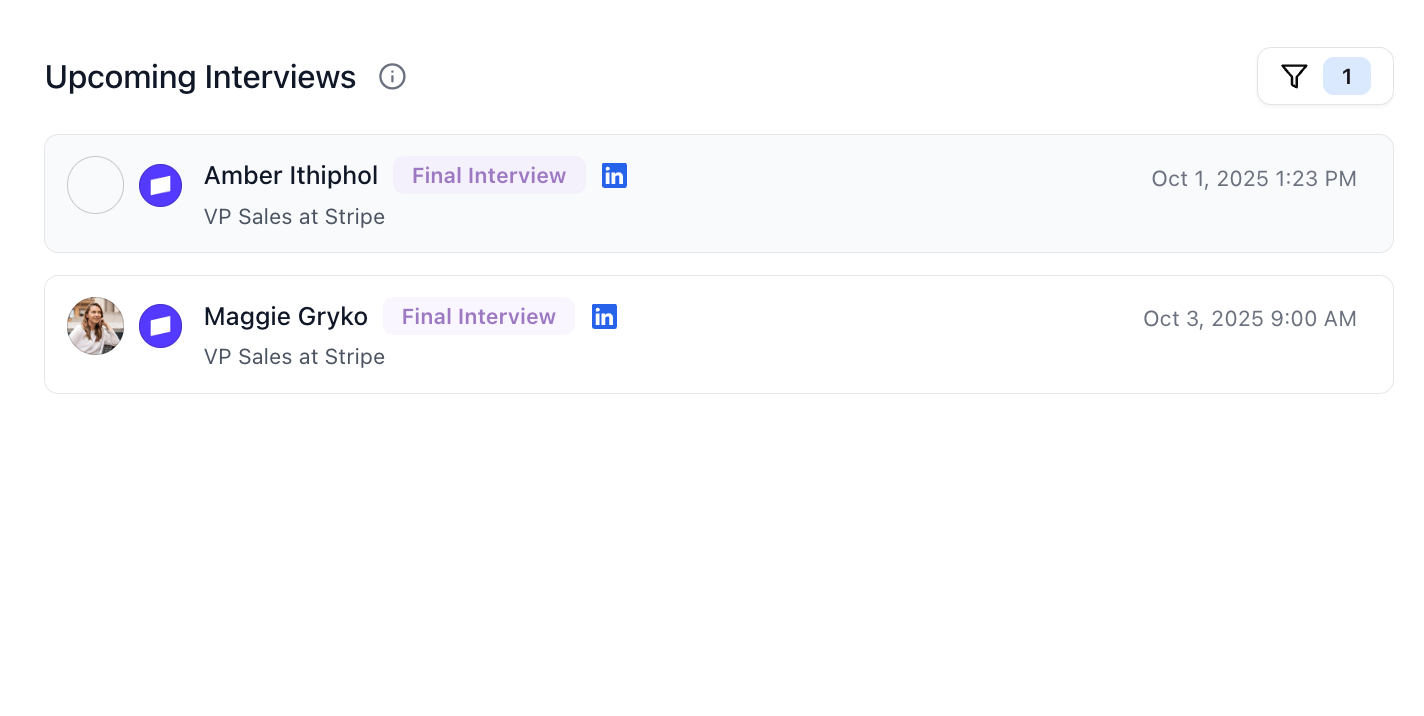Open candidate name Maggie Gryko
Screen dimensions: 1424x716
[286, 317]
